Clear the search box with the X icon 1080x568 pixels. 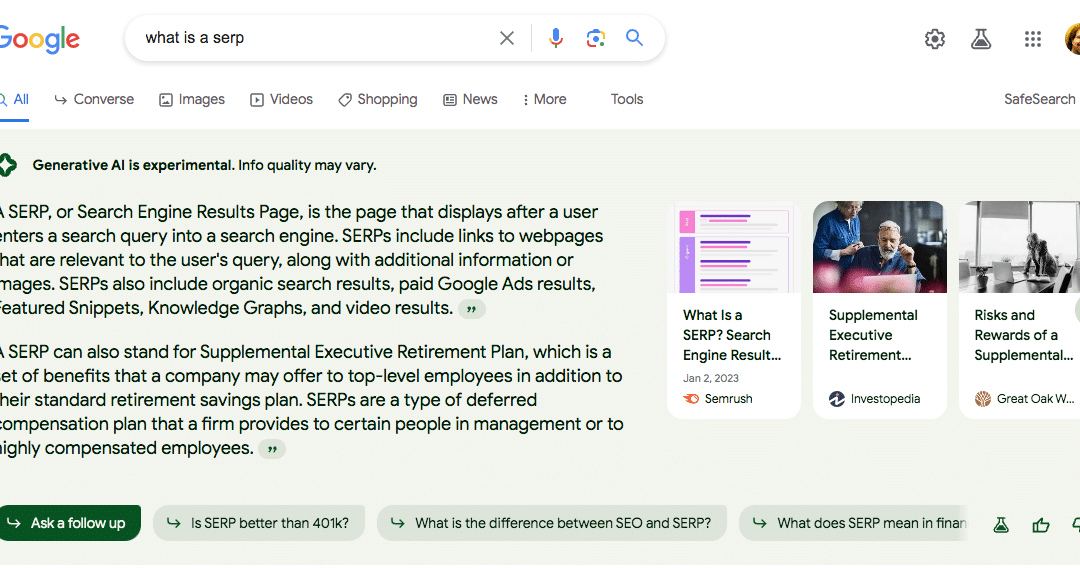pyautogui.click(x=507, y=39)
